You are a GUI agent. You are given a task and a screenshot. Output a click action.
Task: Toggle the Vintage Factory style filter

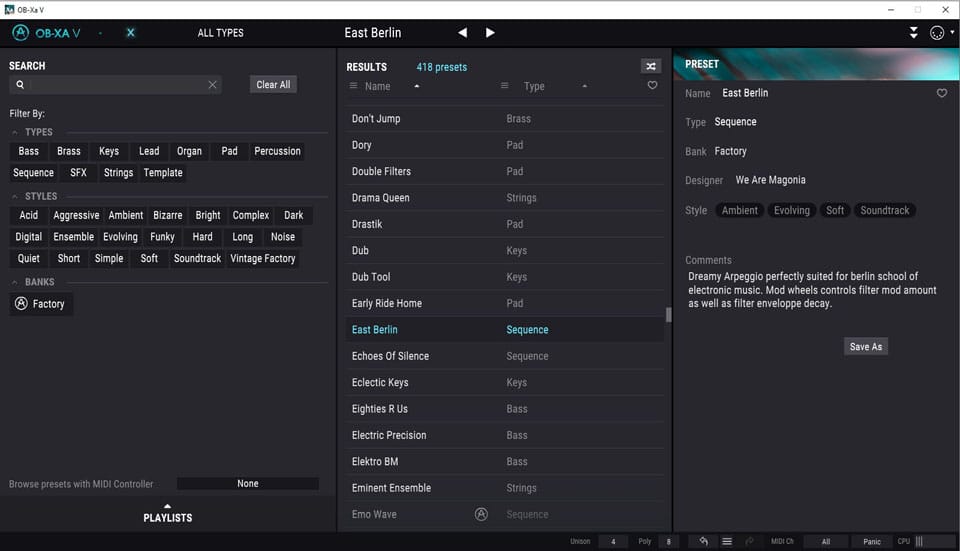click(263, 258)
